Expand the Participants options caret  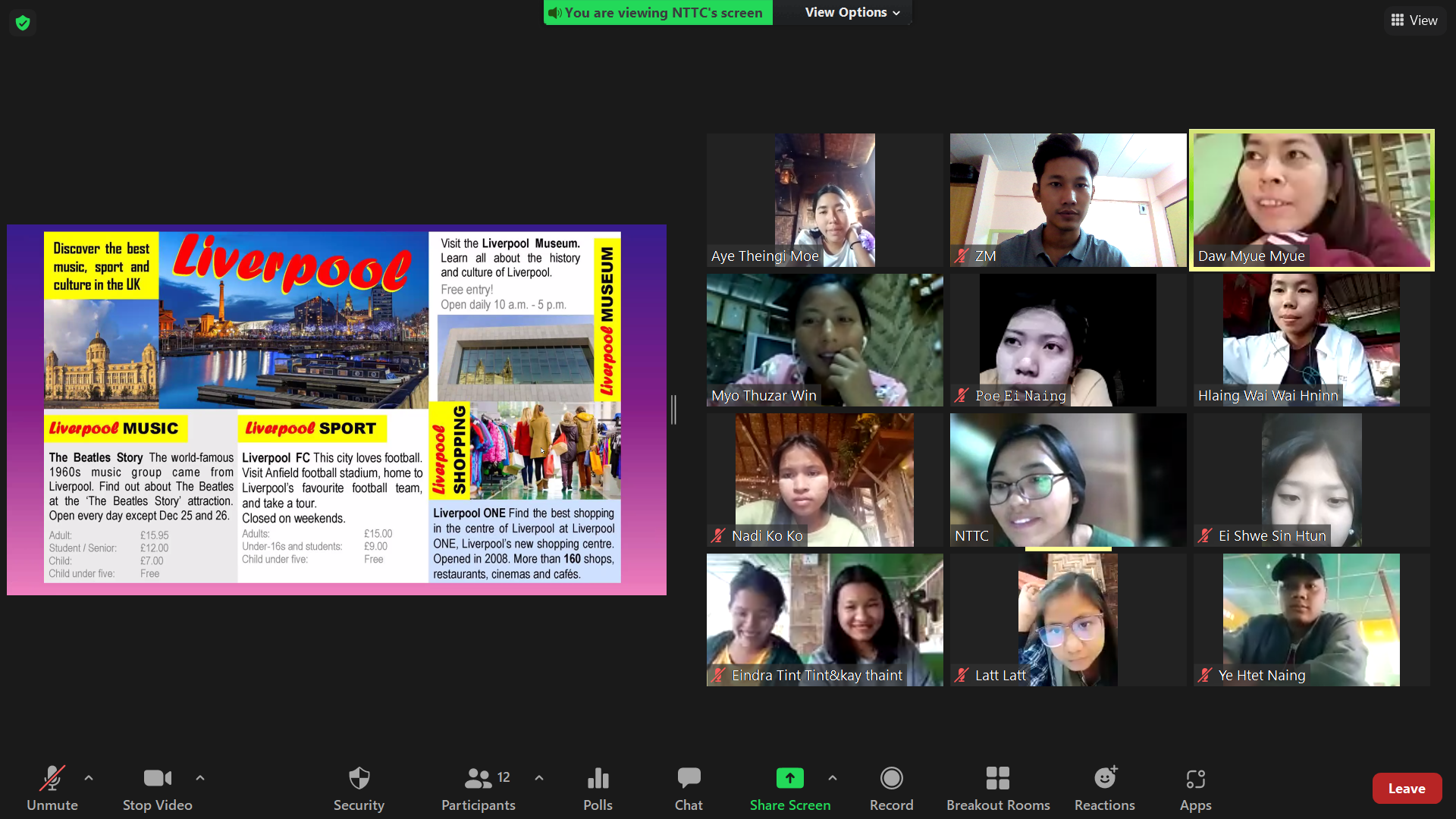tap(539, 778)
